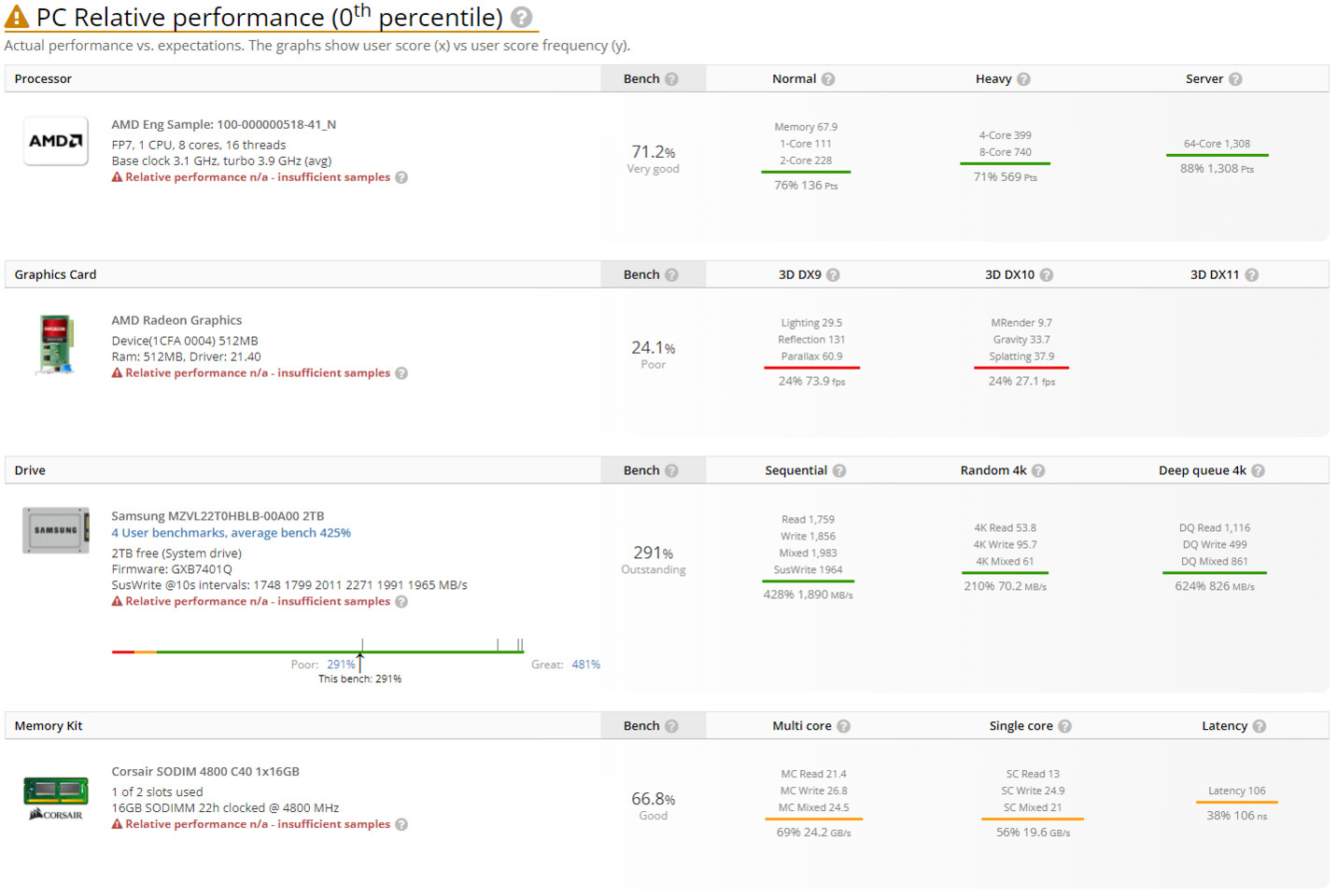
Task: Click help icon beside Multi core header
Action: (x=843, y=726)
